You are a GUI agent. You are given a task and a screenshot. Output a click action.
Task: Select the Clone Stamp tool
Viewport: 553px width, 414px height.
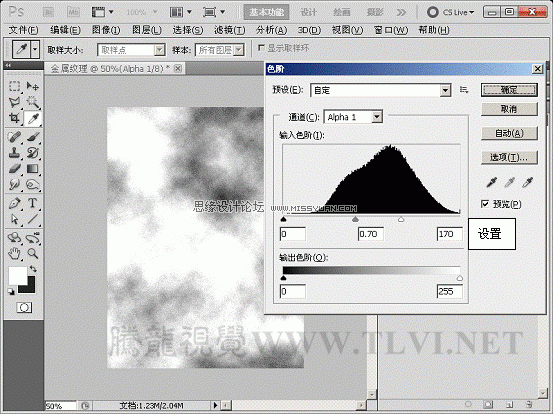click(x=14, y=153)
